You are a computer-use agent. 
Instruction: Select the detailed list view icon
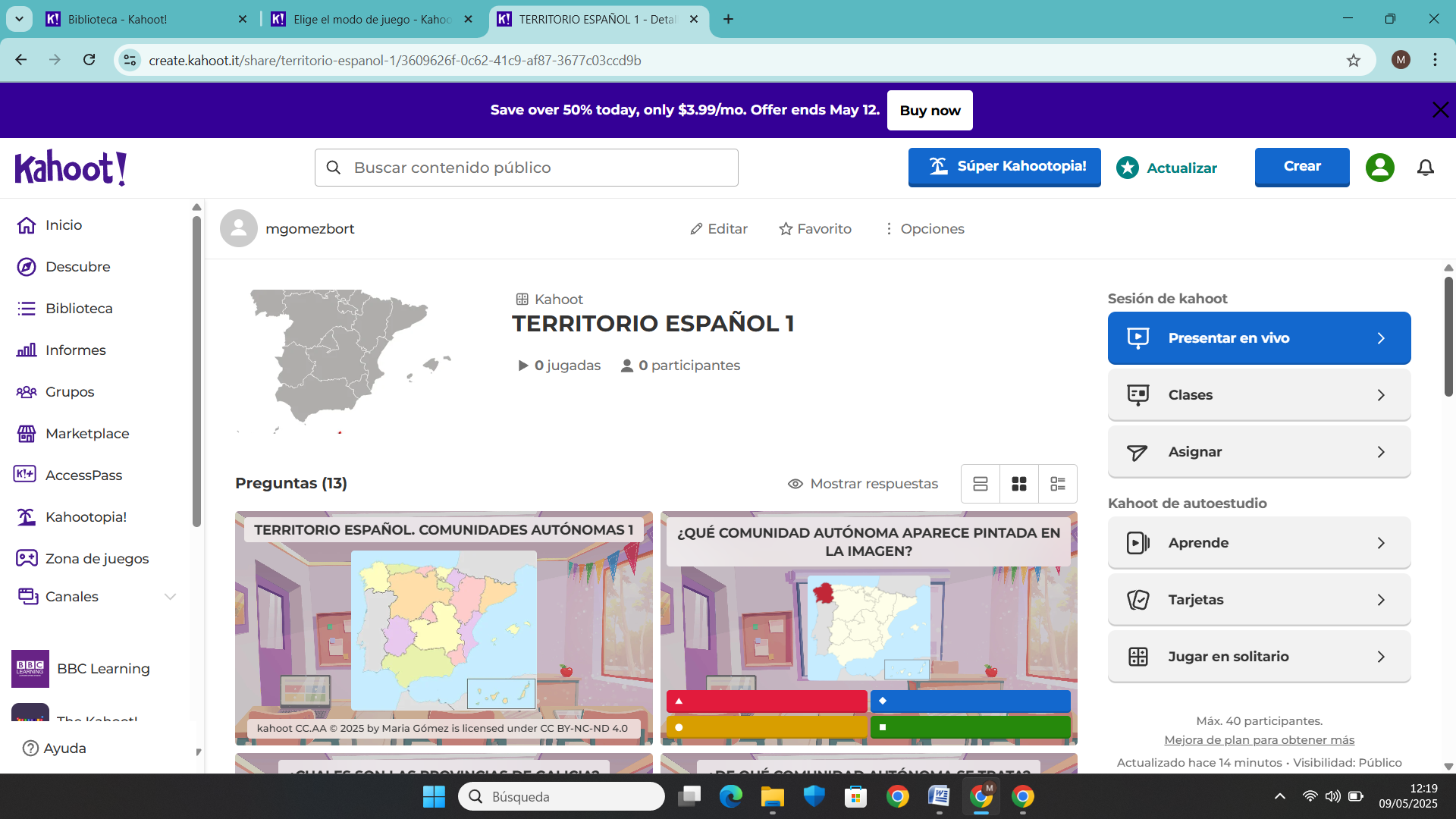(1058, 484)
